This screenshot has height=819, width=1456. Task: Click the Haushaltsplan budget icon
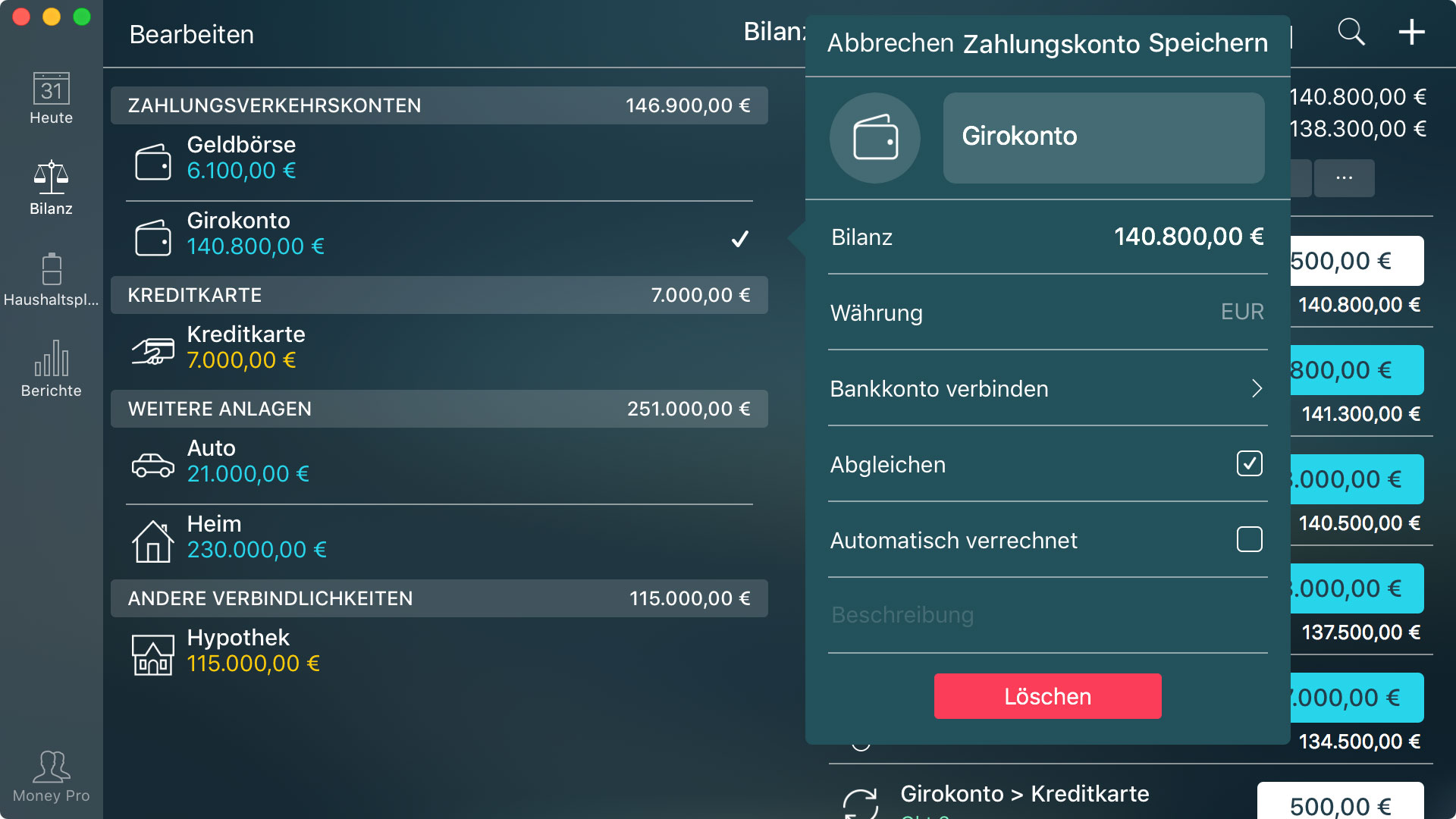pos(49,275)
